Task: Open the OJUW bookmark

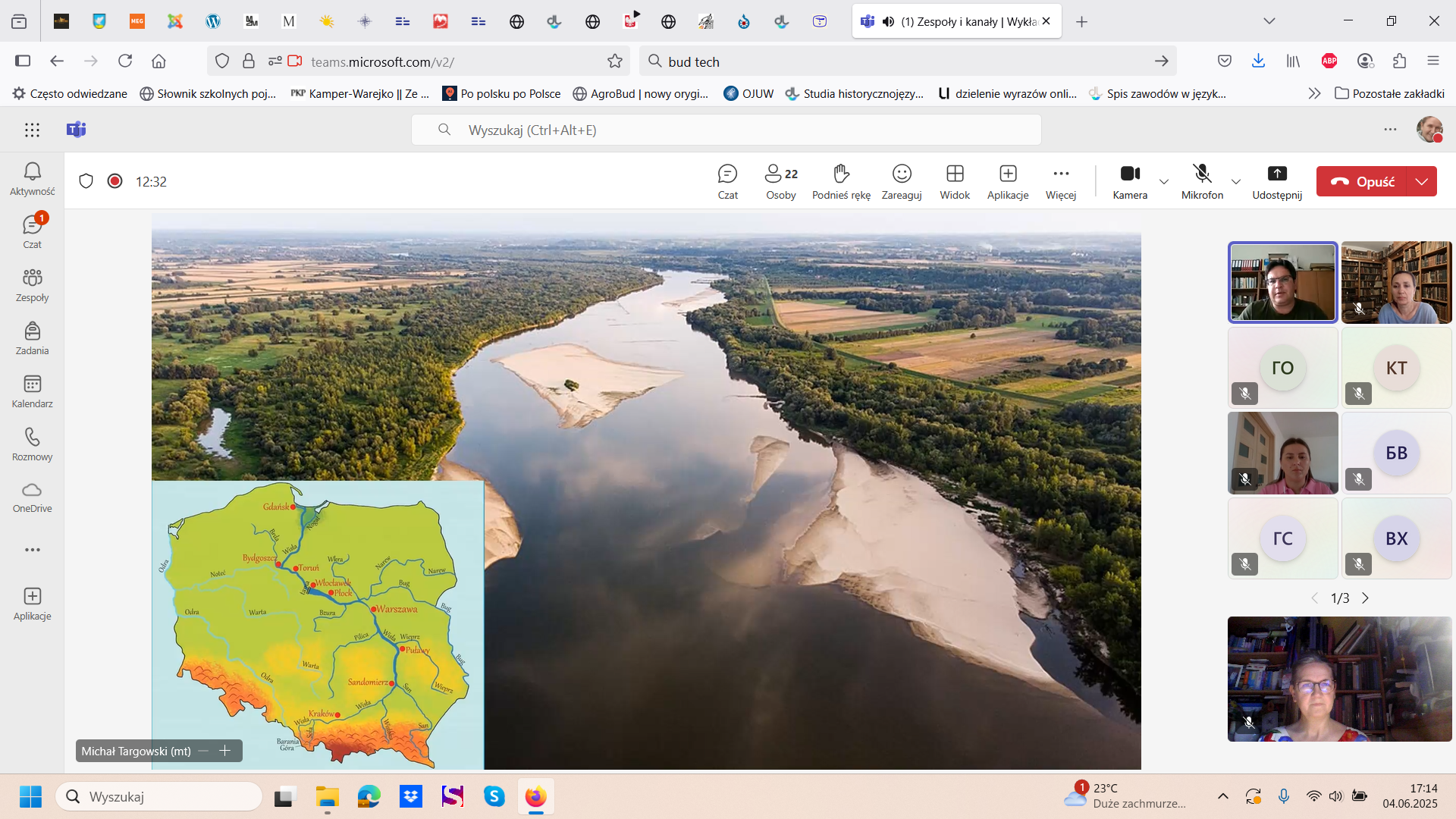Action: coord(748,93)
